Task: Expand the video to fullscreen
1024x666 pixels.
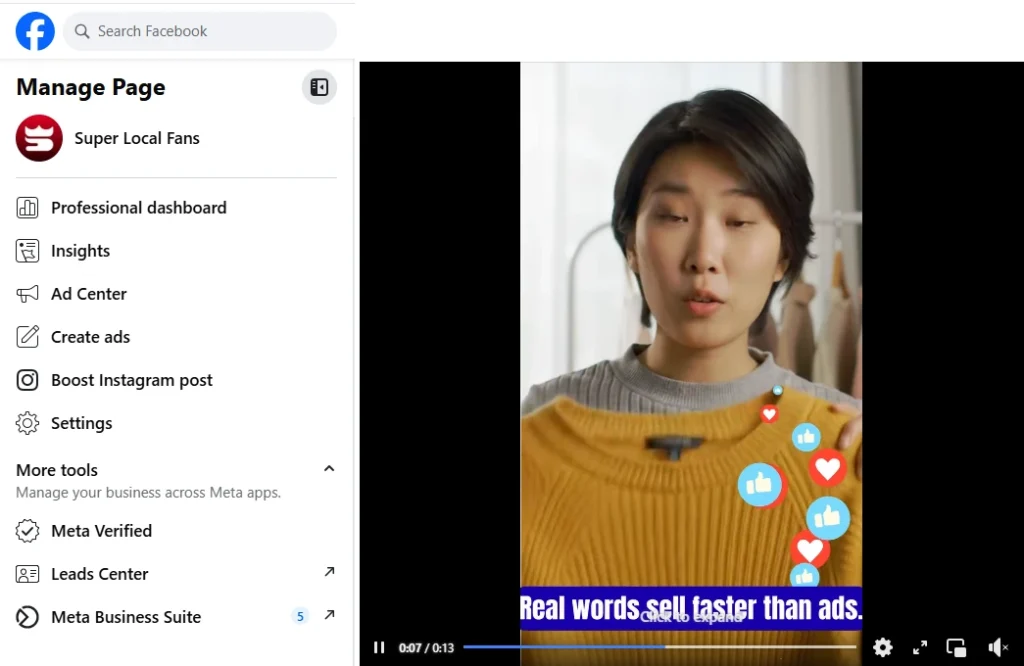Action: [x=919, y=647]
